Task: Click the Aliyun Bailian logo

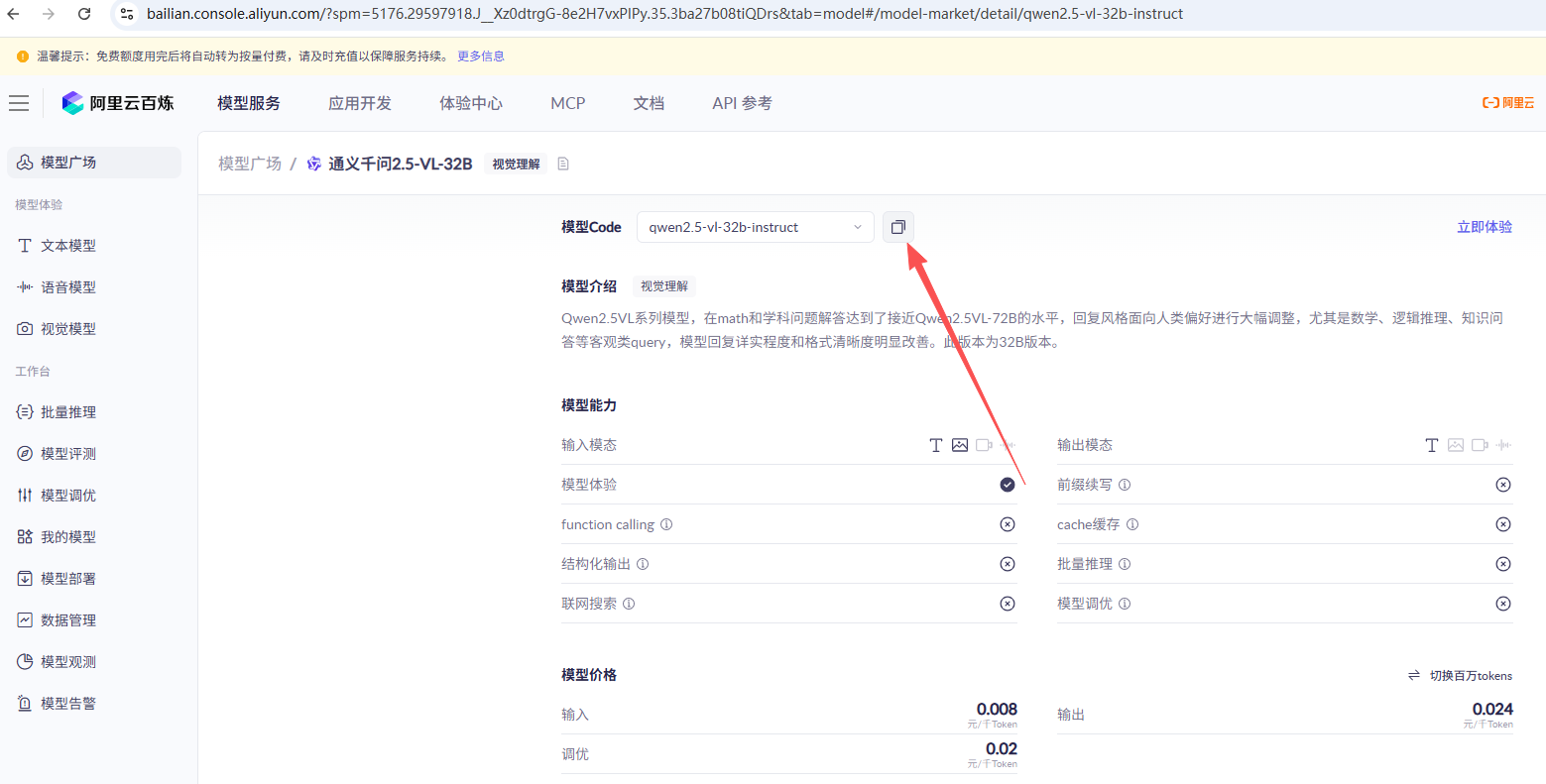Action: click(118, 103)
